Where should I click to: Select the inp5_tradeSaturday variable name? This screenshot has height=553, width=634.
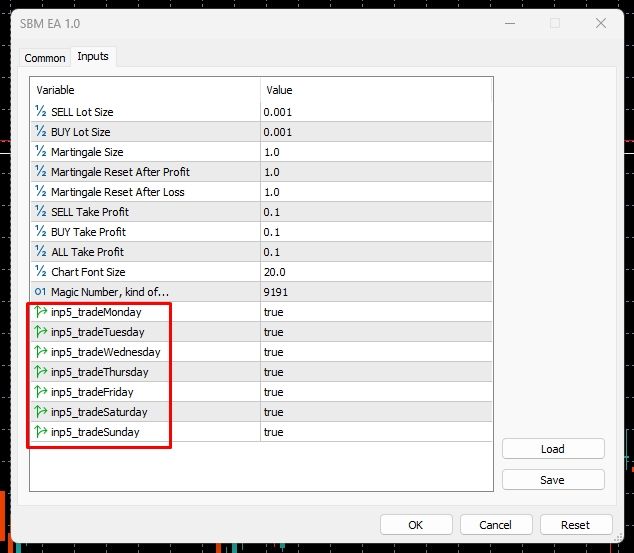point(99,412)
